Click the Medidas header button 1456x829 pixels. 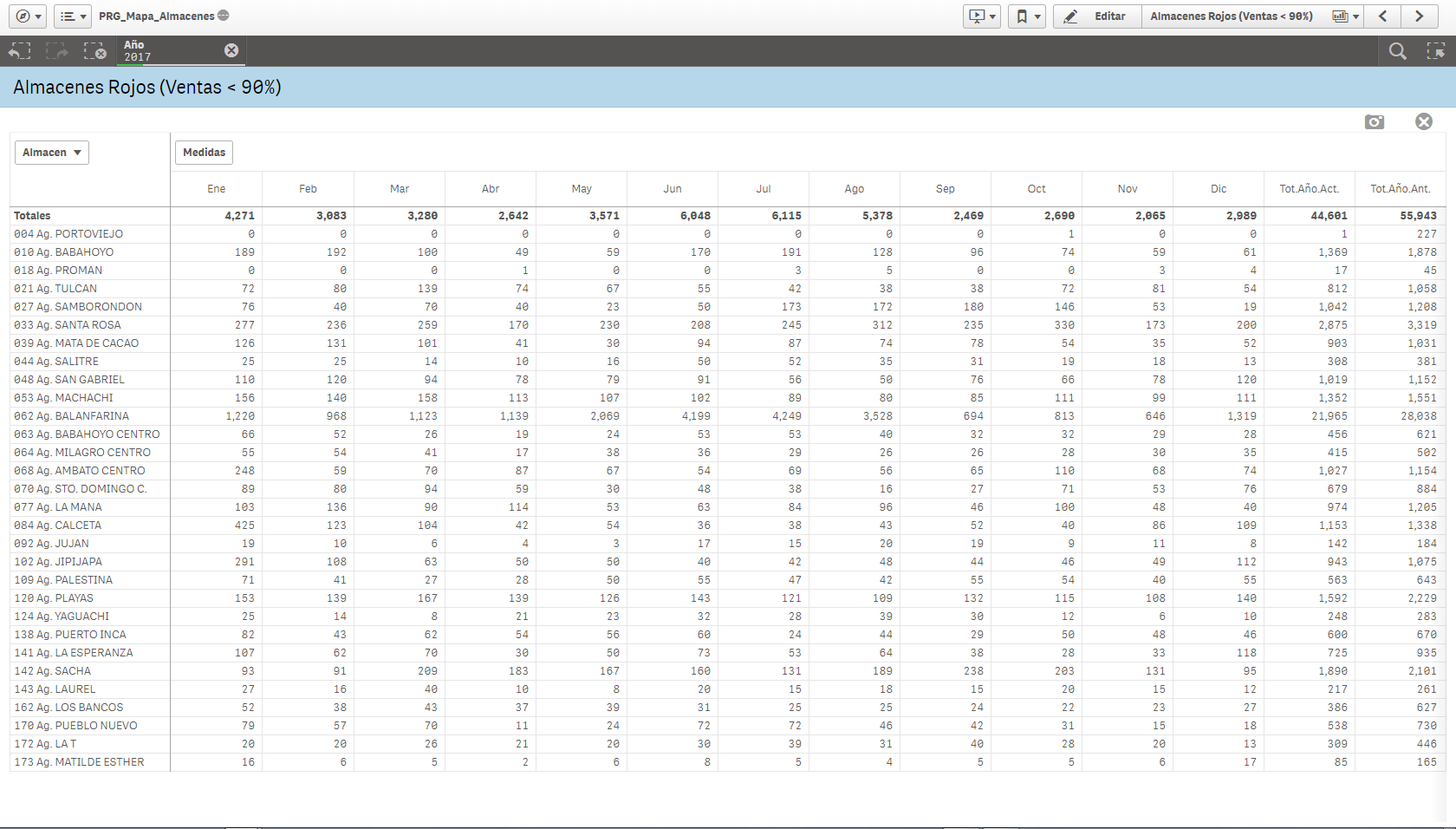(x=204, y=153)
